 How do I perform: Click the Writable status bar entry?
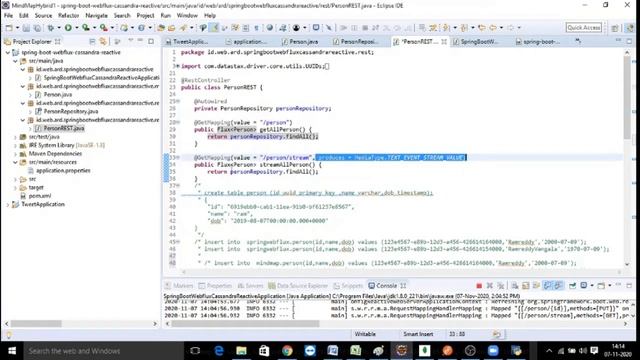click(x=365, y=334)
